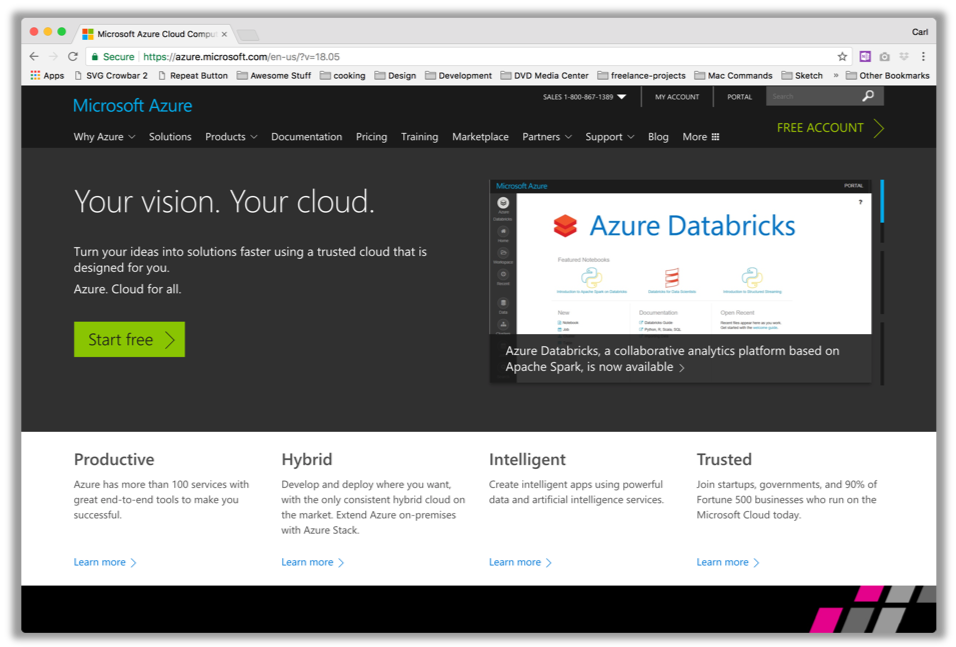
Task: Click Learn more under Intelligent
Action: tap(520, 562)
